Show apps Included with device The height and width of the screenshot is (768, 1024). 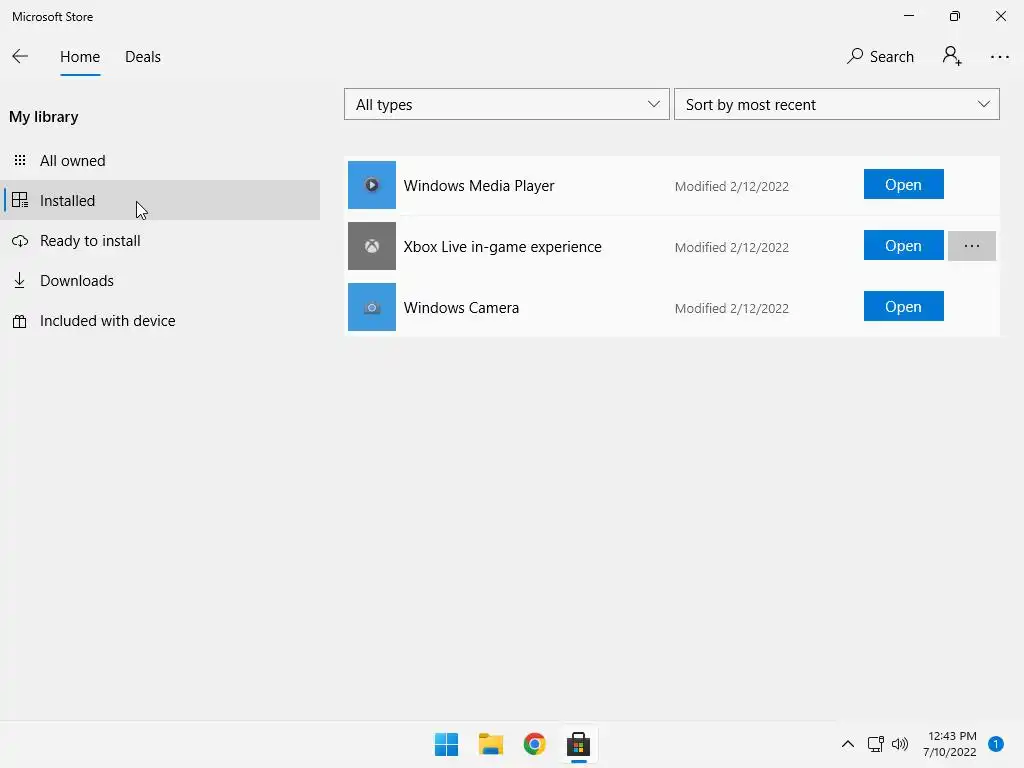[x=160, y=321]
